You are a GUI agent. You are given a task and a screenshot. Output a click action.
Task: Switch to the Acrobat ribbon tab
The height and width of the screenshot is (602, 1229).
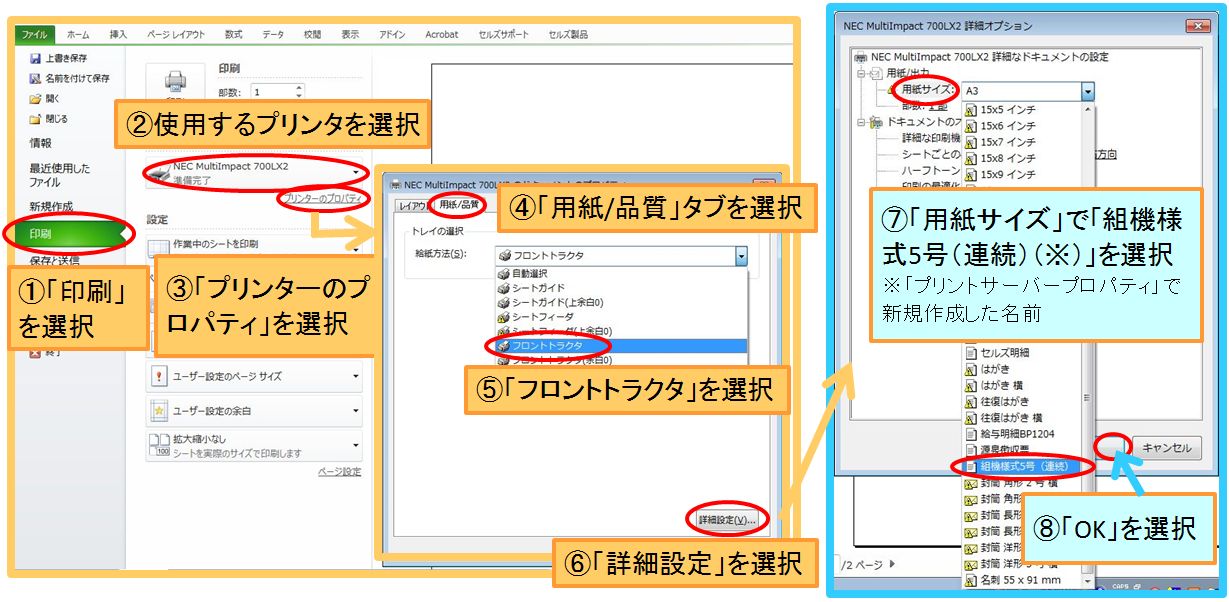click(x=441, y=35)
